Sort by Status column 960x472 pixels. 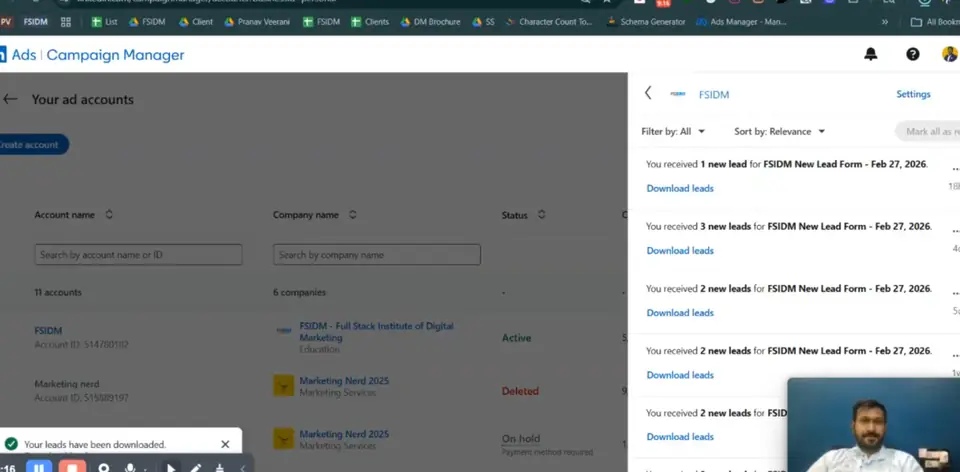(x=541, y=215)
